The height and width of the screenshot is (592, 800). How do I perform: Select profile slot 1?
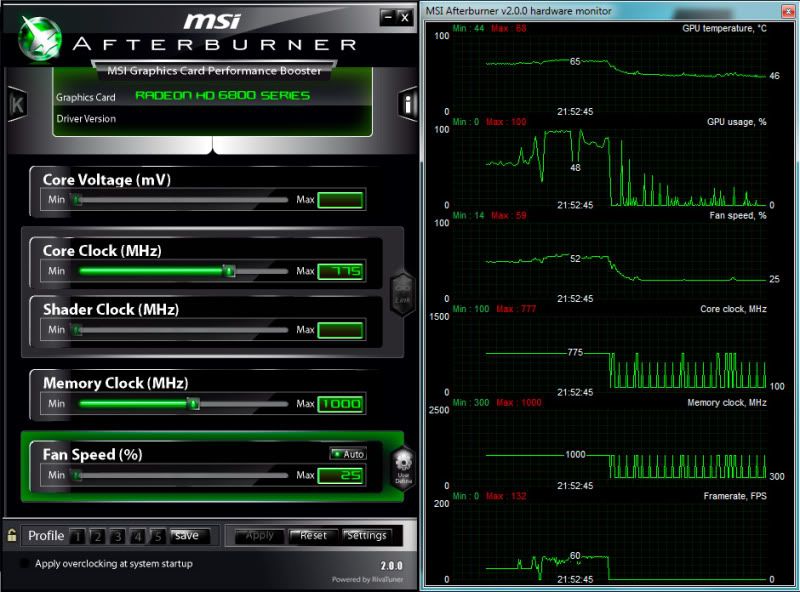[77, 536]
